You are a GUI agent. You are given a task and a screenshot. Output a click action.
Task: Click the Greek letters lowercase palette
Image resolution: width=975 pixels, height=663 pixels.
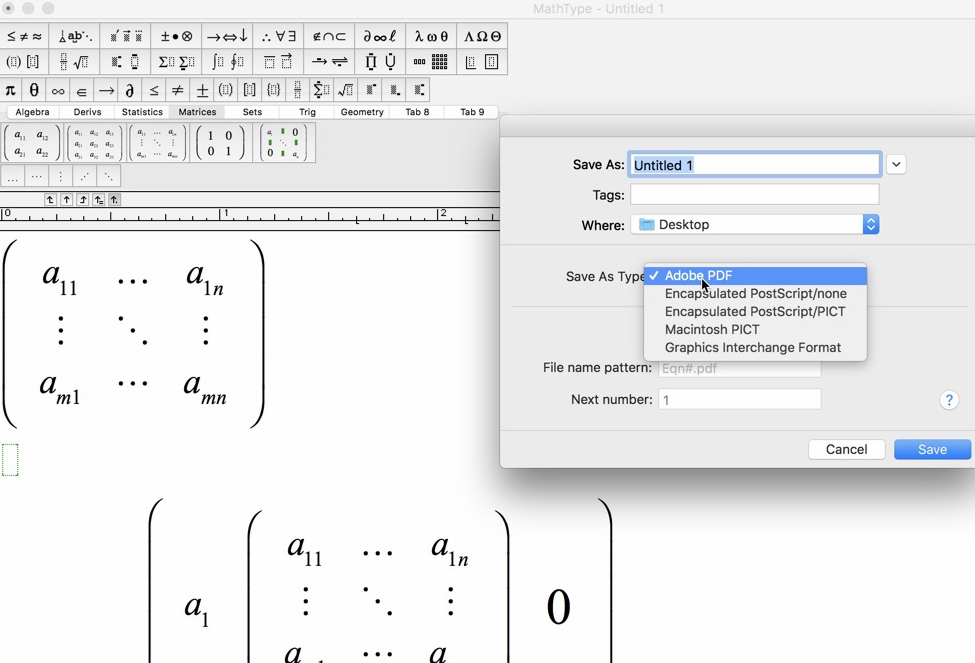[429, 36]
